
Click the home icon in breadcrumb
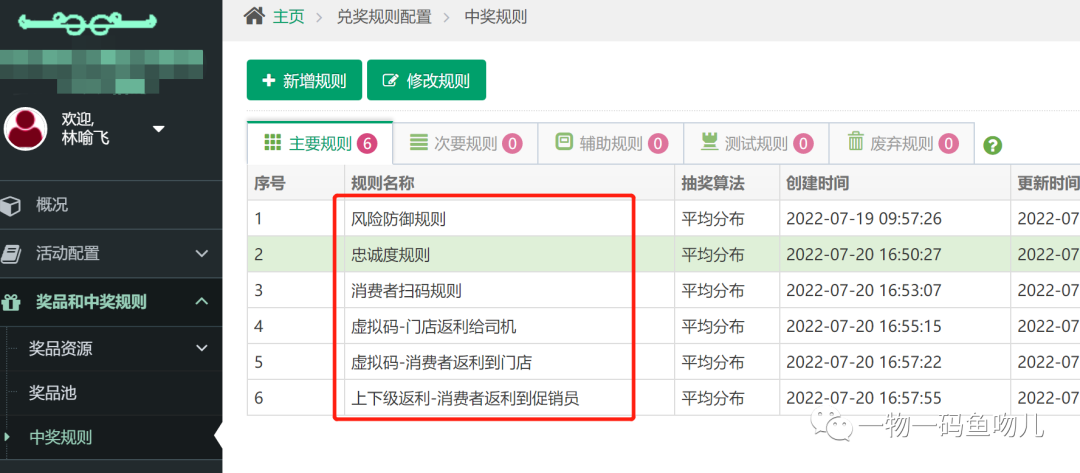pos(255,16)
